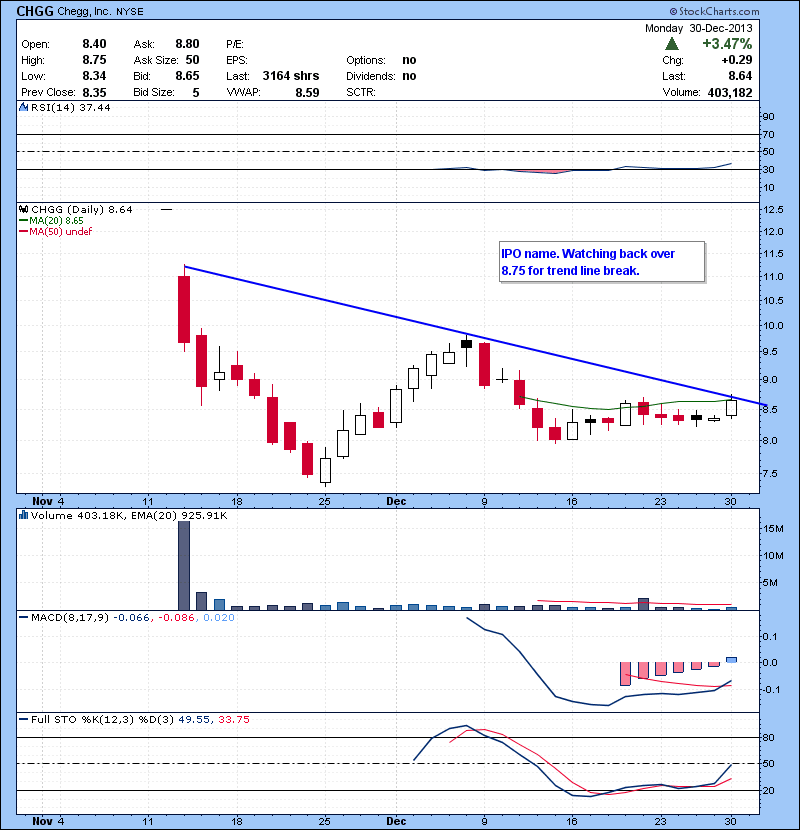The width and height of the screenshot is (800, 830).
Task: Click the date Monday 30-Dec-2013
Action: tap(698, 28)
